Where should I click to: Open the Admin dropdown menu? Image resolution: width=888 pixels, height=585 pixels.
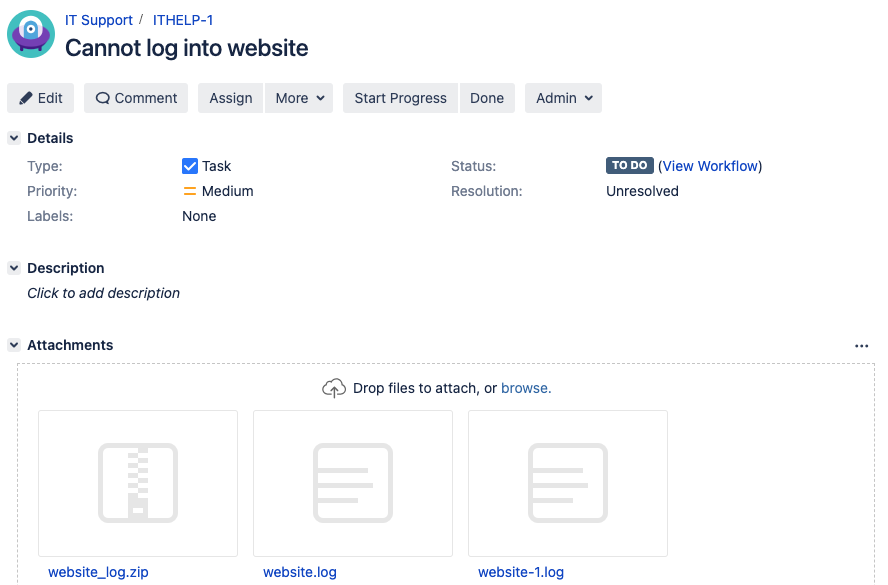coord(563,98)
